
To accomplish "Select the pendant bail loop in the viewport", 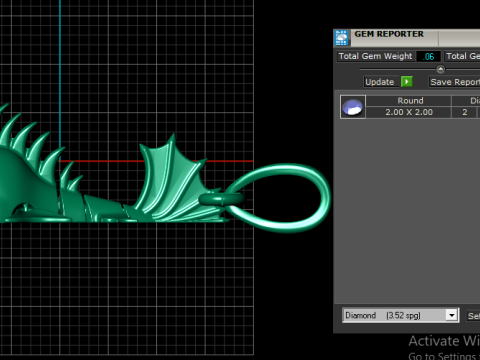I will (x=278, y=198).
